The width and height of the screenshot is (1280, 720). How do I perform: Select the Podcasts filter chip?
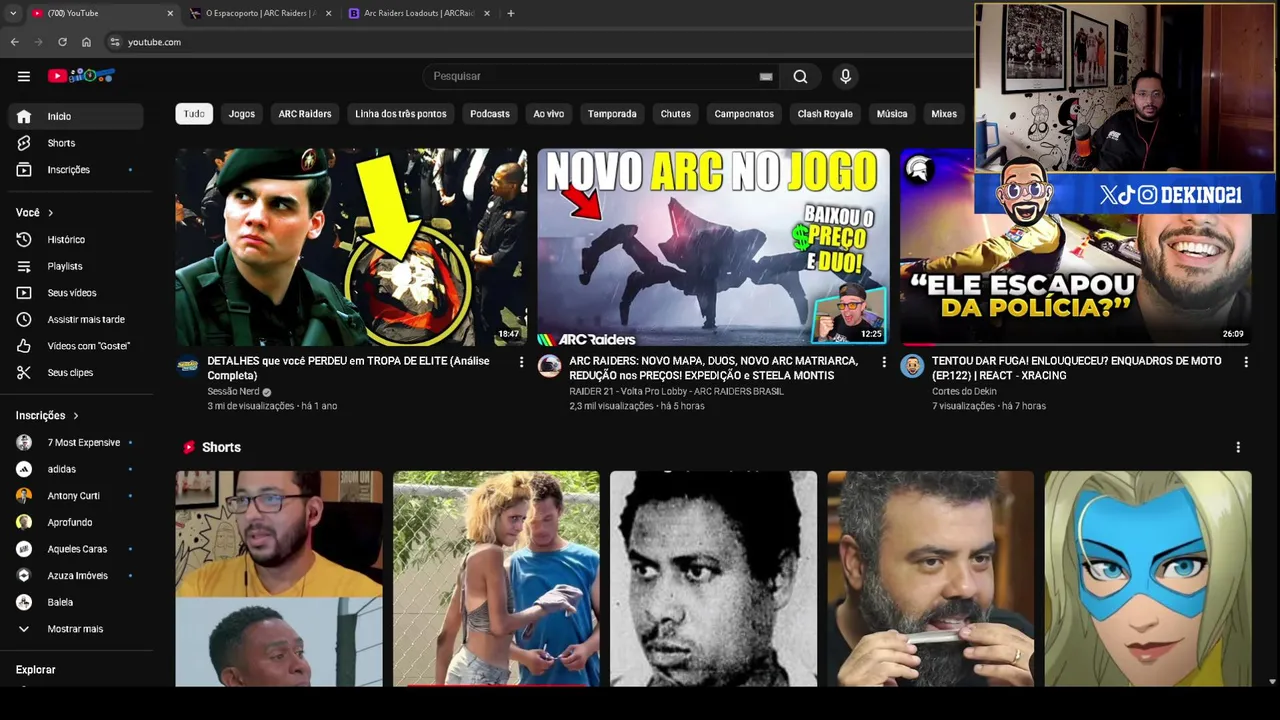(x=490, y=114)
